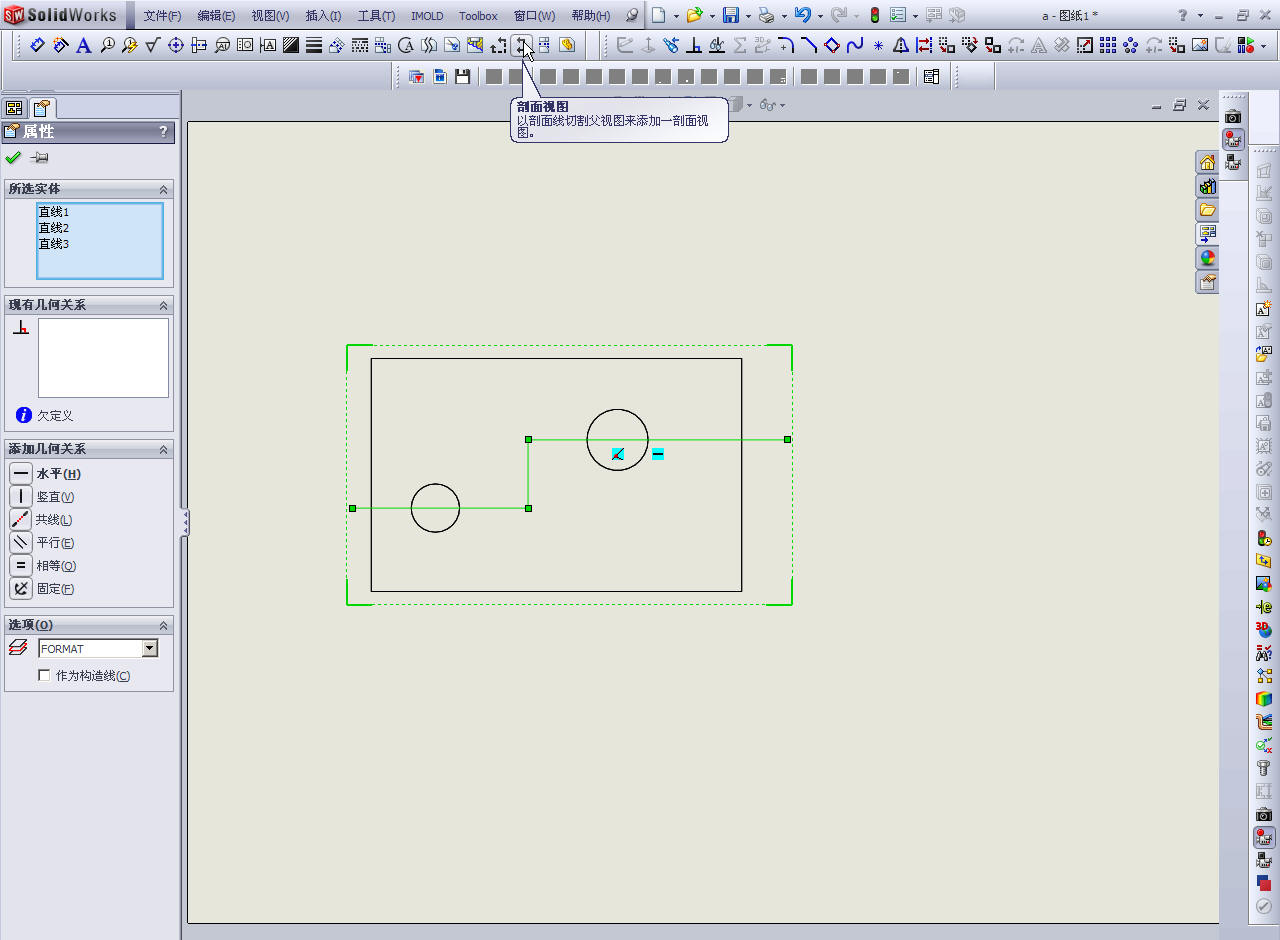Select the Datum Target tool
This screenshot has height=940, width=1280.
222,45
